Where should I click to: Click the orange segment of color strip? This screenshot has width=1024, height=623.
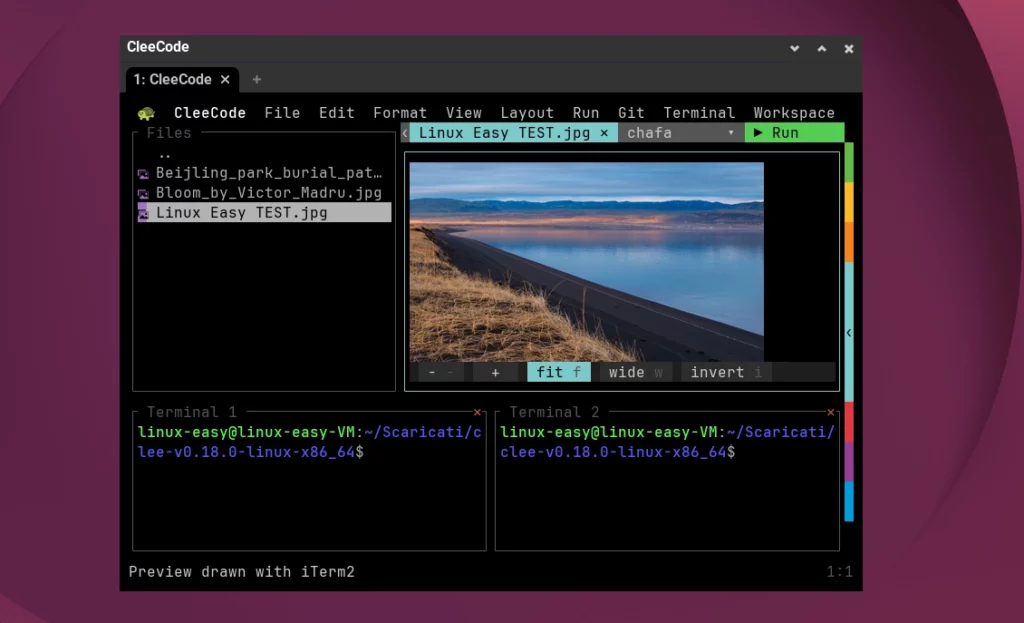(849, 242)
